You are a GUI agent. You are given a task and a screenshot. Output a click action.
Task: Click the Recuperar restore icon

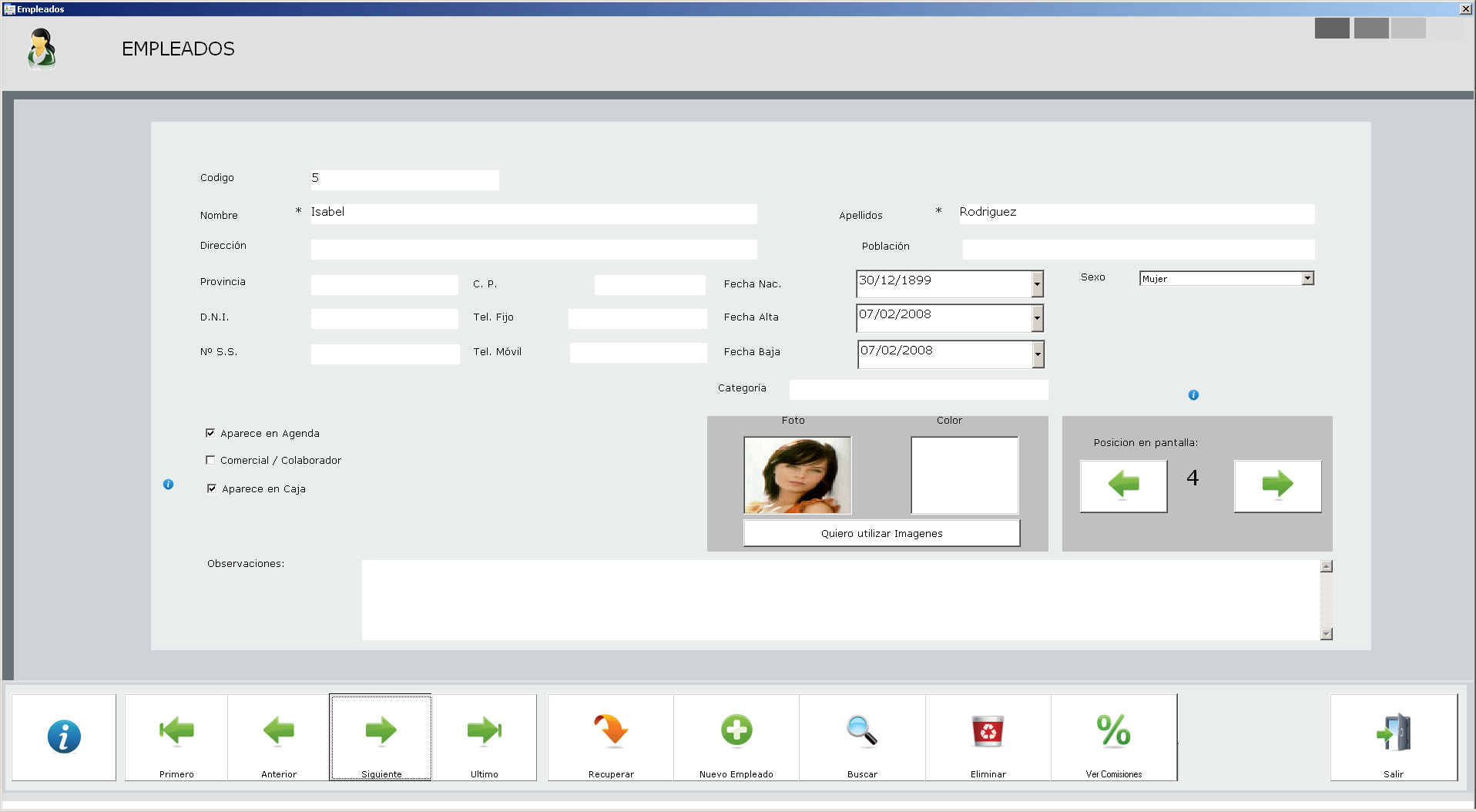(611, 737)
